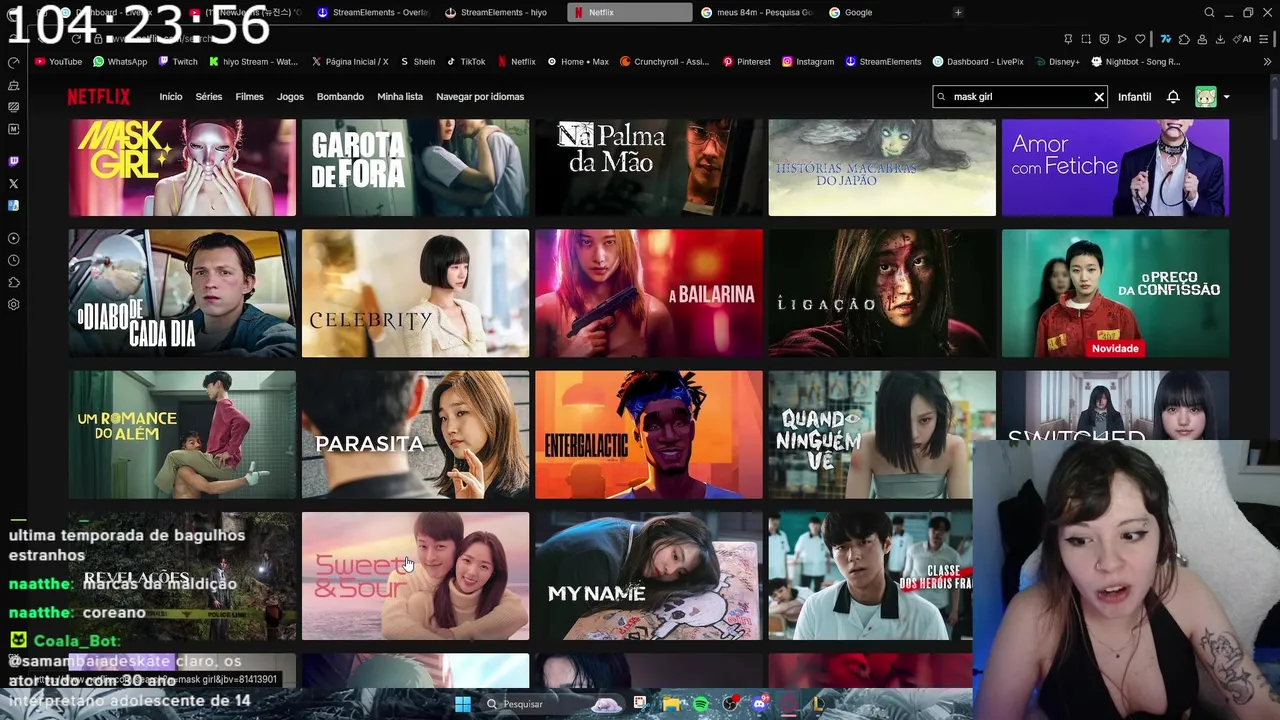The width and height of the screenshot is (1280, 720).
Task: Open the Pinterest bookmark
Action: tap(746, 62)
